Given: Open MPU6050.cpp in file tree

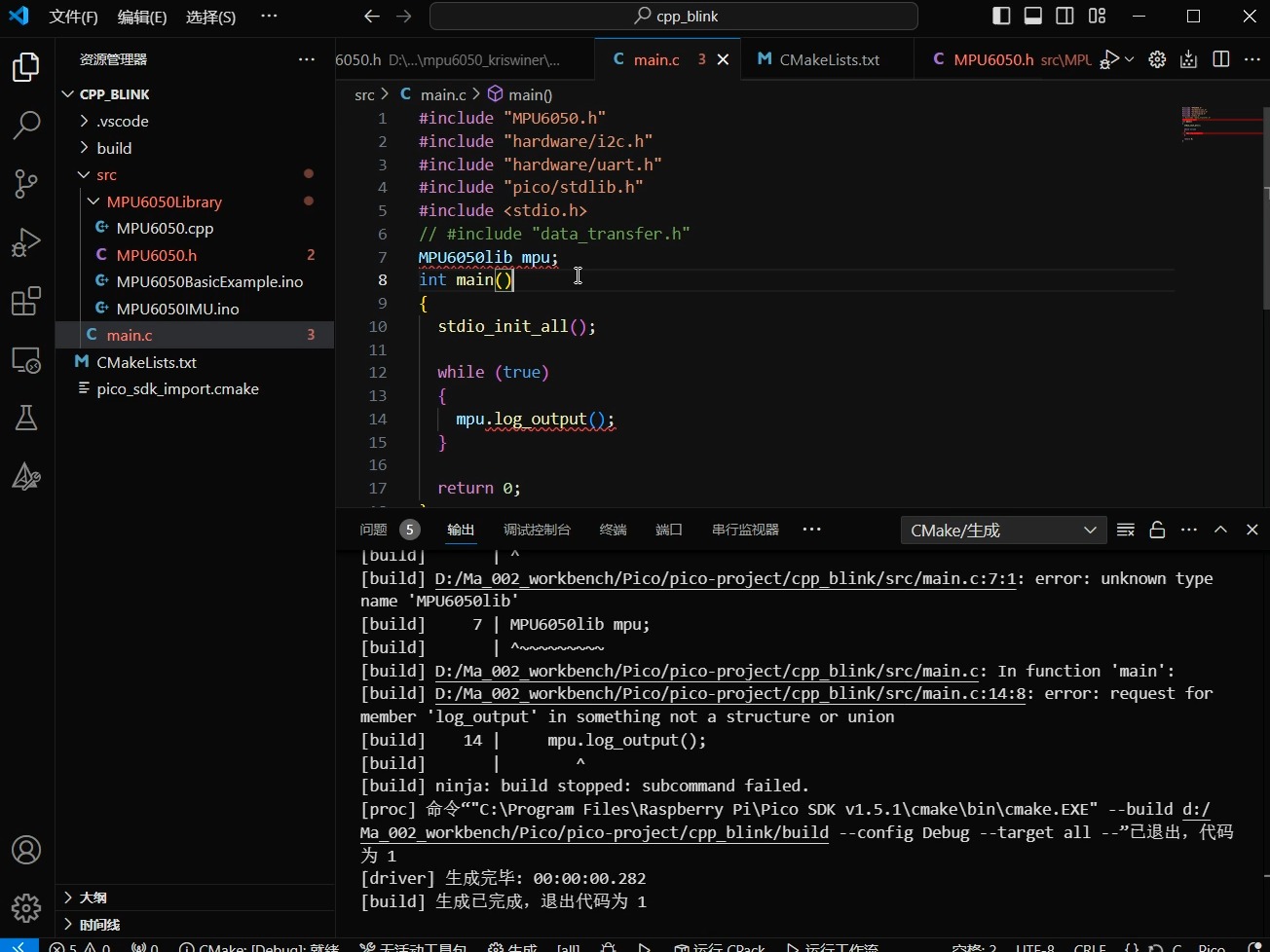Looking at the screenshot, I should click(x=195, y=228).
